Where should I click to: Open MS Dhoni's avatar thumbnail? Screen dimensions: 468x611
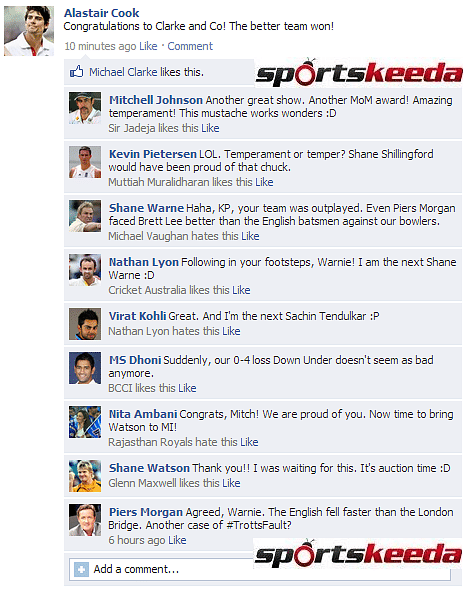[85, 368]
